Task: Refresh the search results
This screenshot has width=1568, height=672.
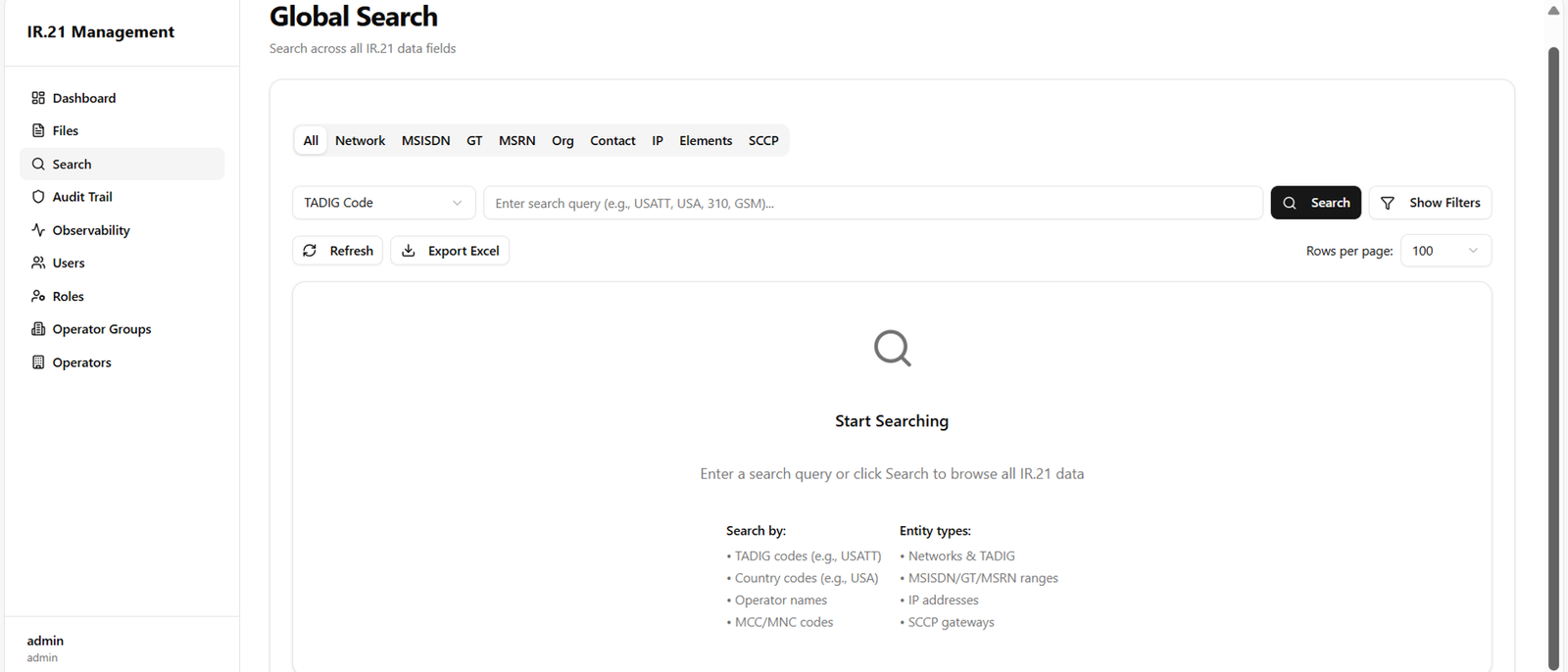Action: (x=337, y=251)
